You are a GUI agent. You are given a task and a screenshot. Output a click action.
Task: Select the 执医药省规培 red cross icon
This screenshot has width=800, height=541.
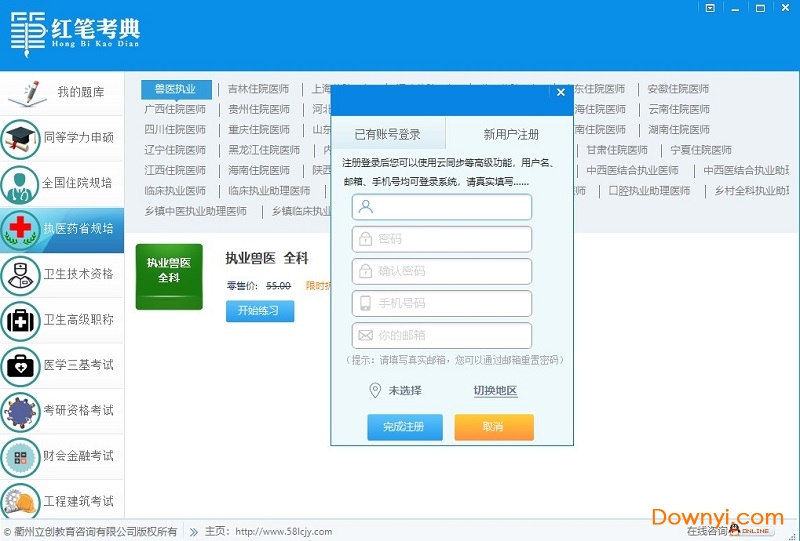coord(20,229)
